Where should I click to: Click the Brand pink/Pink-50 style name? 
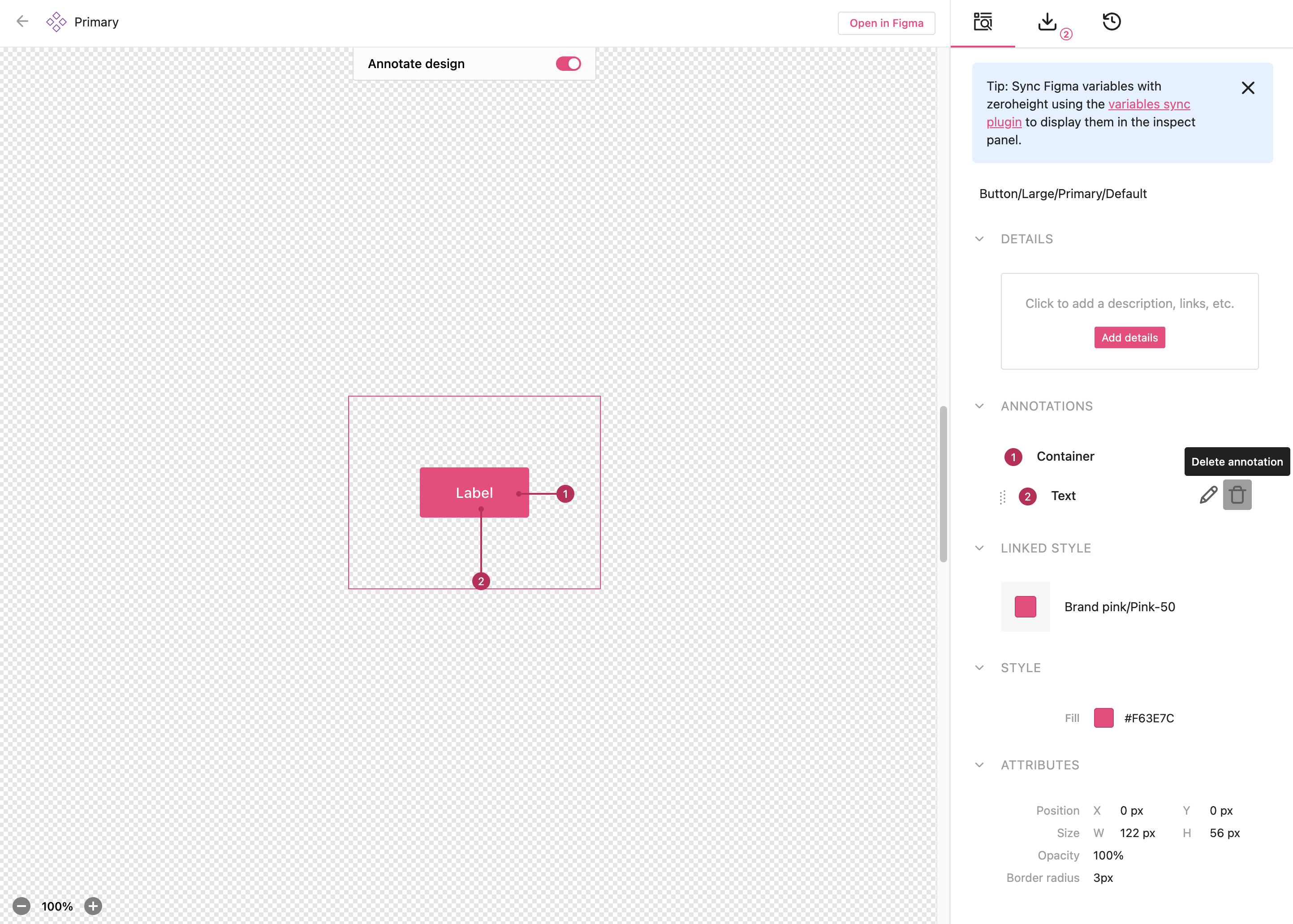[1120, 607]
